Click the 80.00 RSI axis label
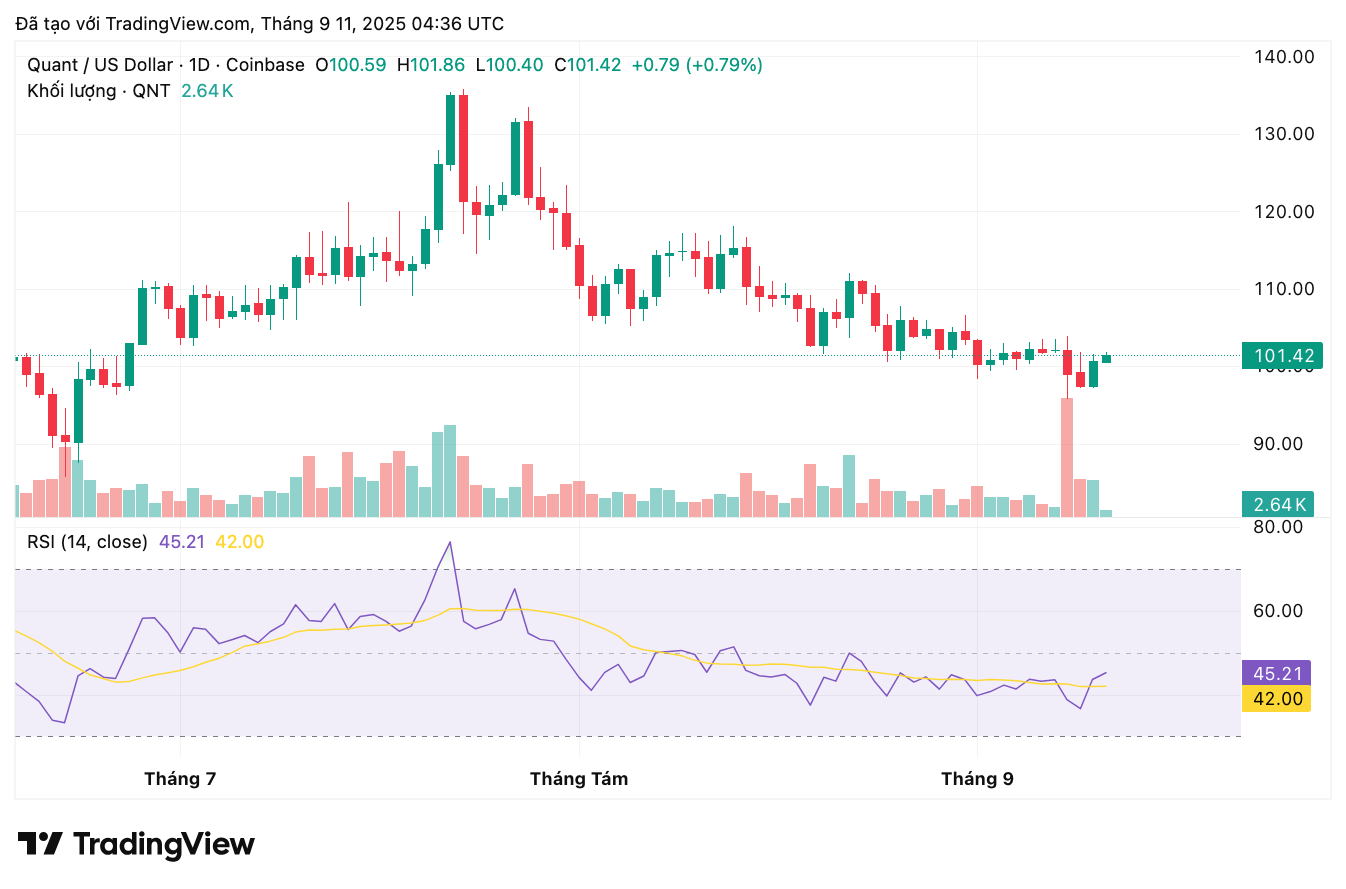The width and height of the screenshot is (1346, 889). (x=1284, y=527)
